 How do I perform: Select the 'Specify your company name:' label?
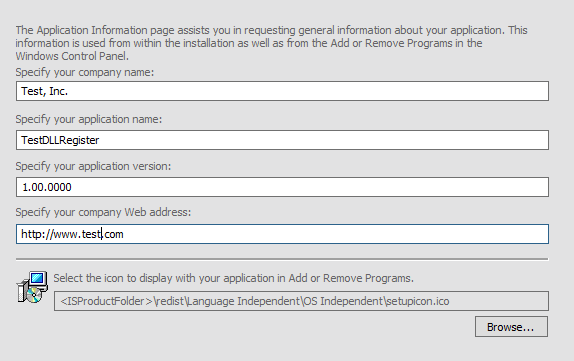pyautogui.click(x=85, y=72)
